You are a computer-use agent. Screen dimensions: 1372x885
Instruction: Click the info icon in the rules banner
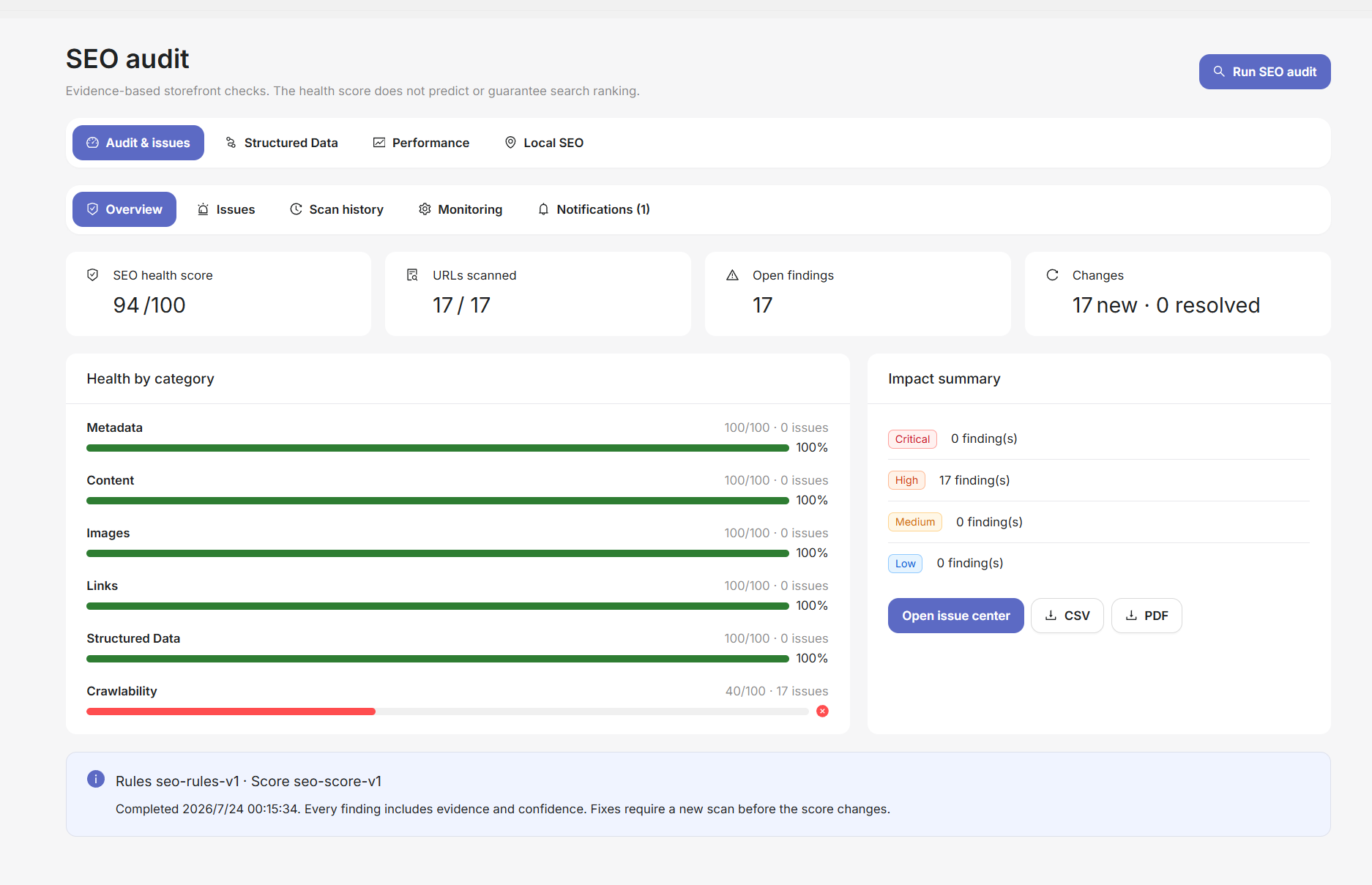click(x=96, y=779)
